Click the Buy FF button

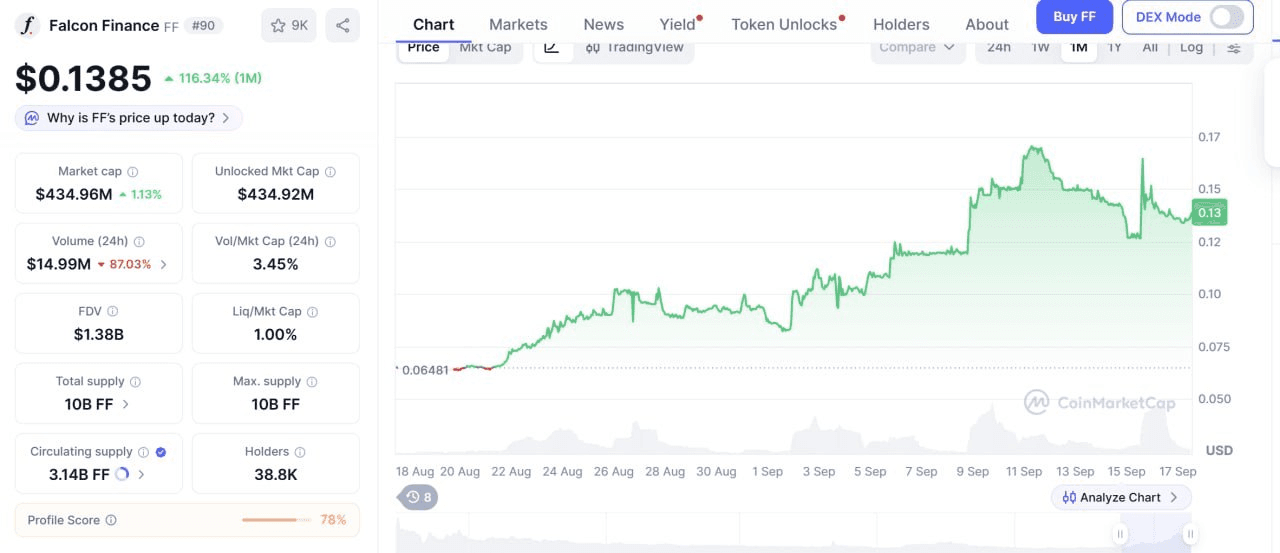click(x=1074, y=17)
